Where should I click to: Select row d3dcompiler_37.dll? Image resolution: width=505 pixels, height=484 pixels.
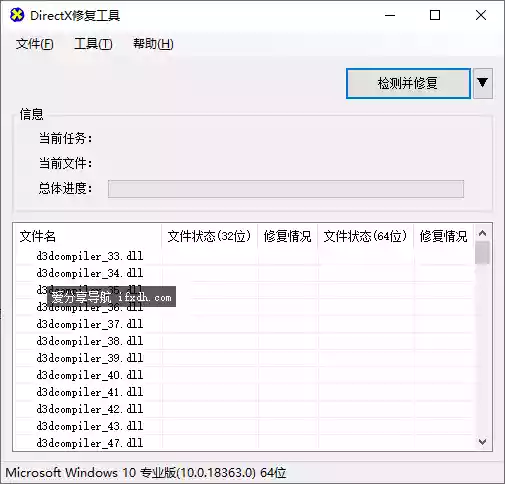244,324
